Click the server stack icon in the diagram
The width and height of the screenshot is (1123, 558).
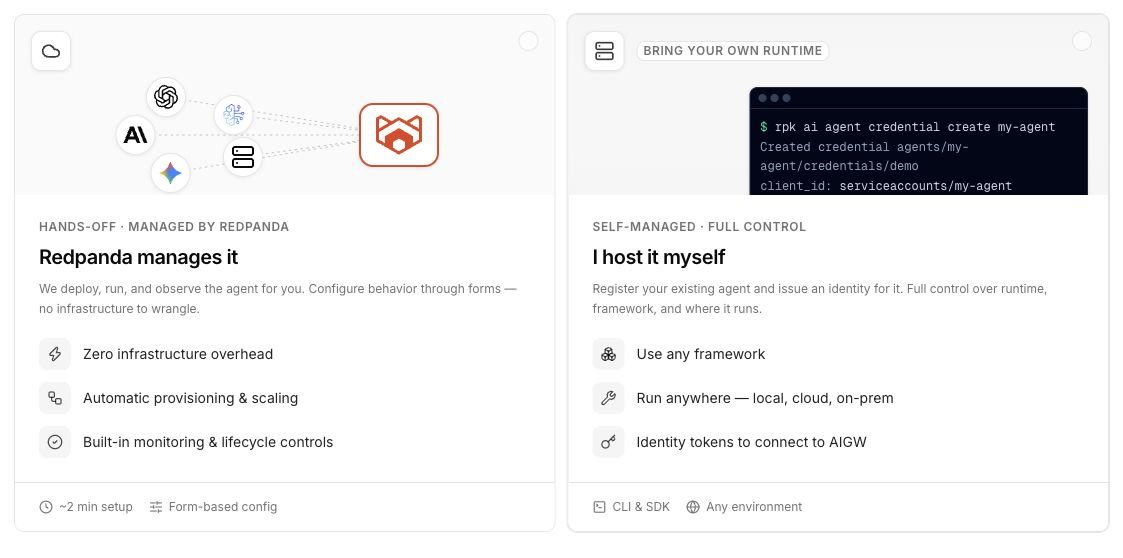(243, 157)
